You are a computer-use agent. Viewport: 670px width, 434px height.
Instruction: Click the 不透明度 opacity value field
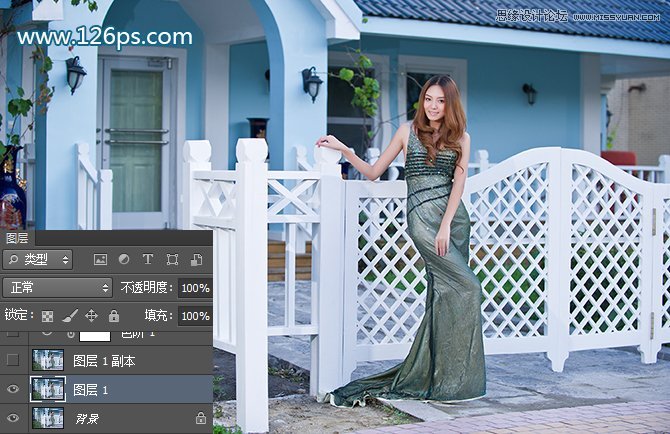click(195, 288)
